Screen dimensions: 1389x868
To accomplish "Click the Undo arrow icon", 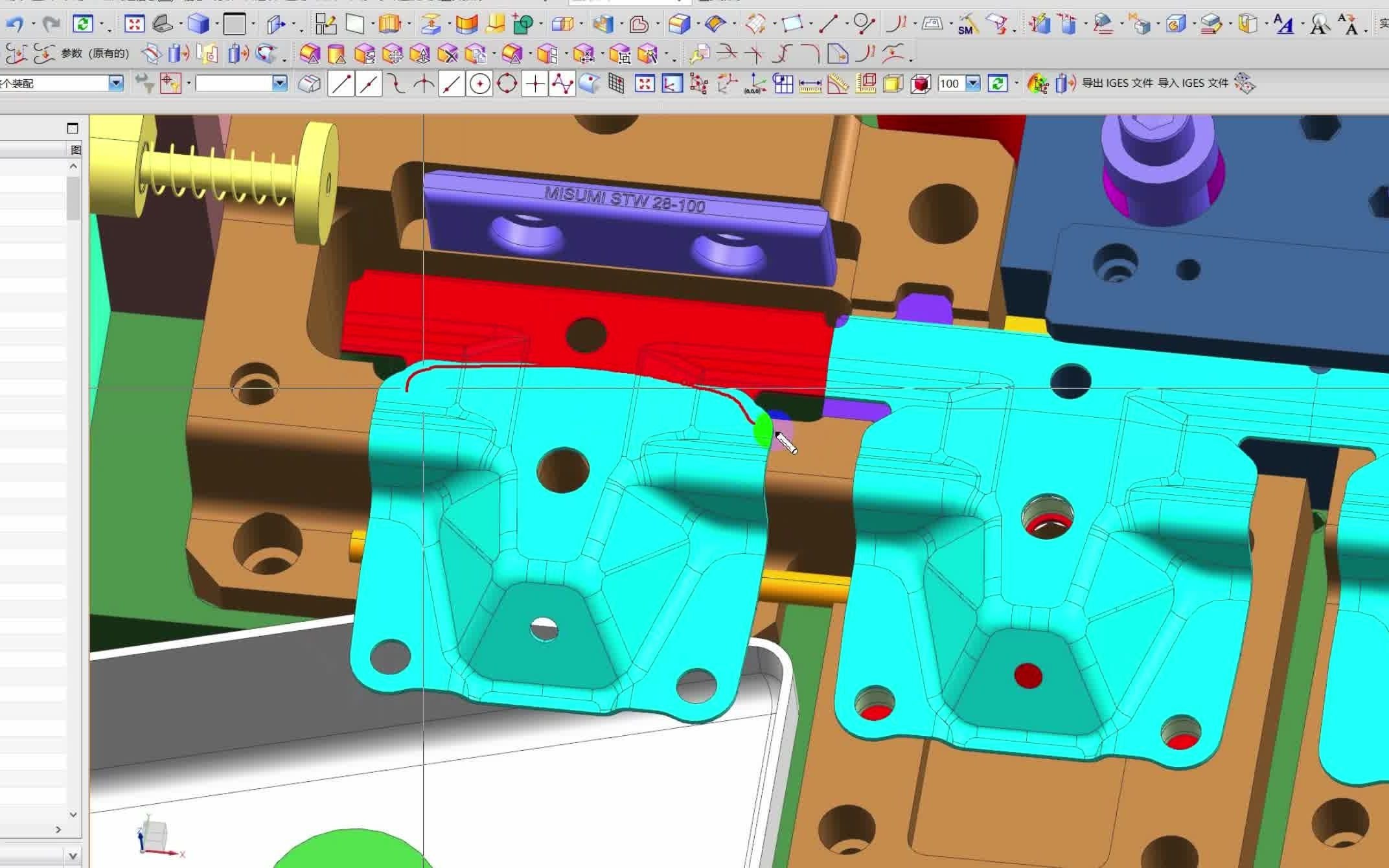I will click(x=15, y=25).
